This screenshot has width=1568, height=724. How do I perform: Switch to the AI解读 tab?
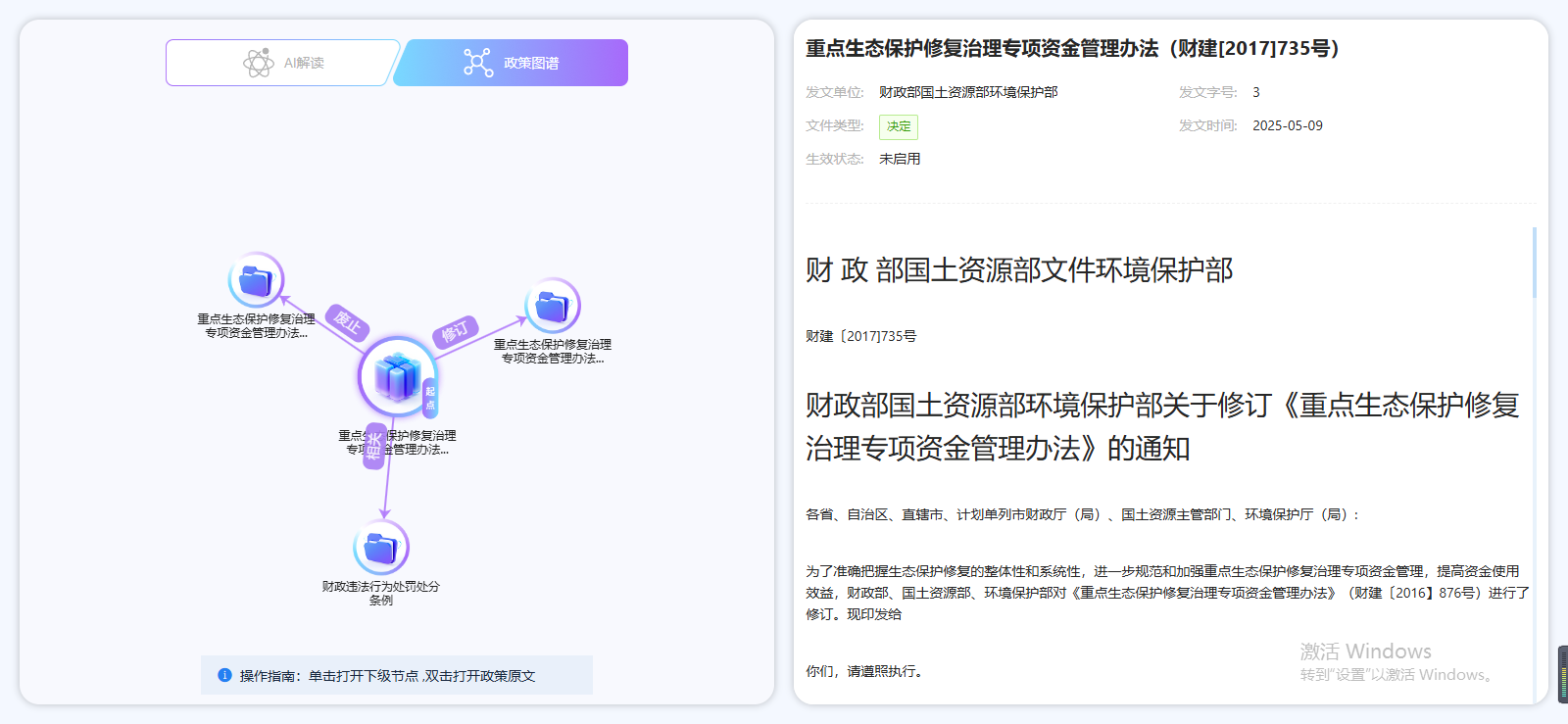pyautogui.click(x=282, y=63)
